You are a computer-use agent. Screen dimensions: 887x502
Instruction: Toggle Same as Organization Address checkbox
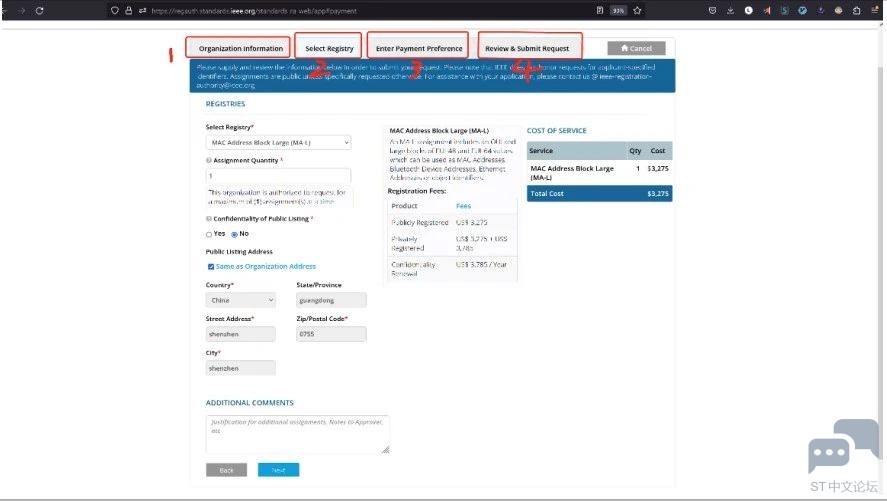coord(210,267)
